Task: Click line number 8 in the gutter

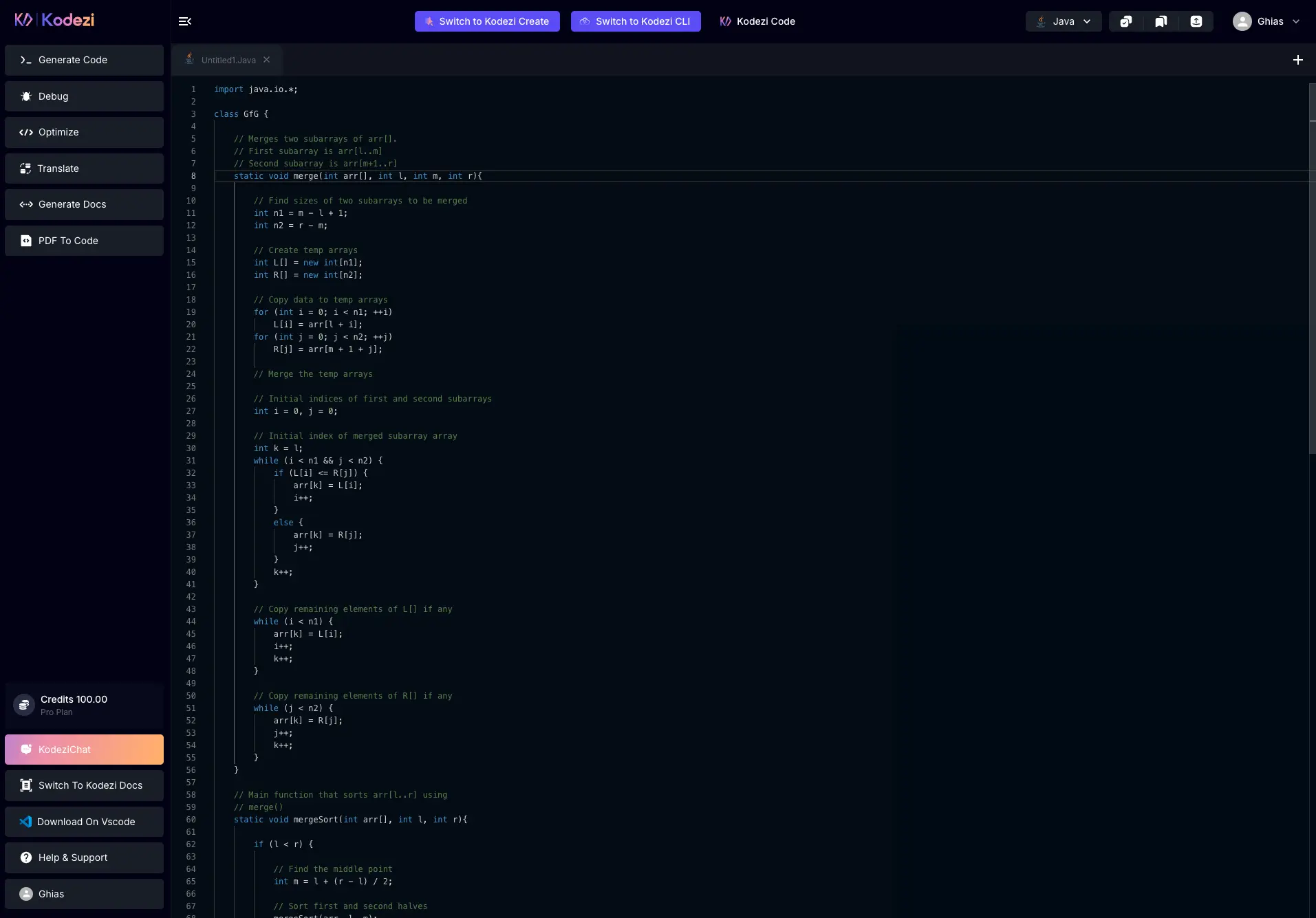Action: (193, 176)
